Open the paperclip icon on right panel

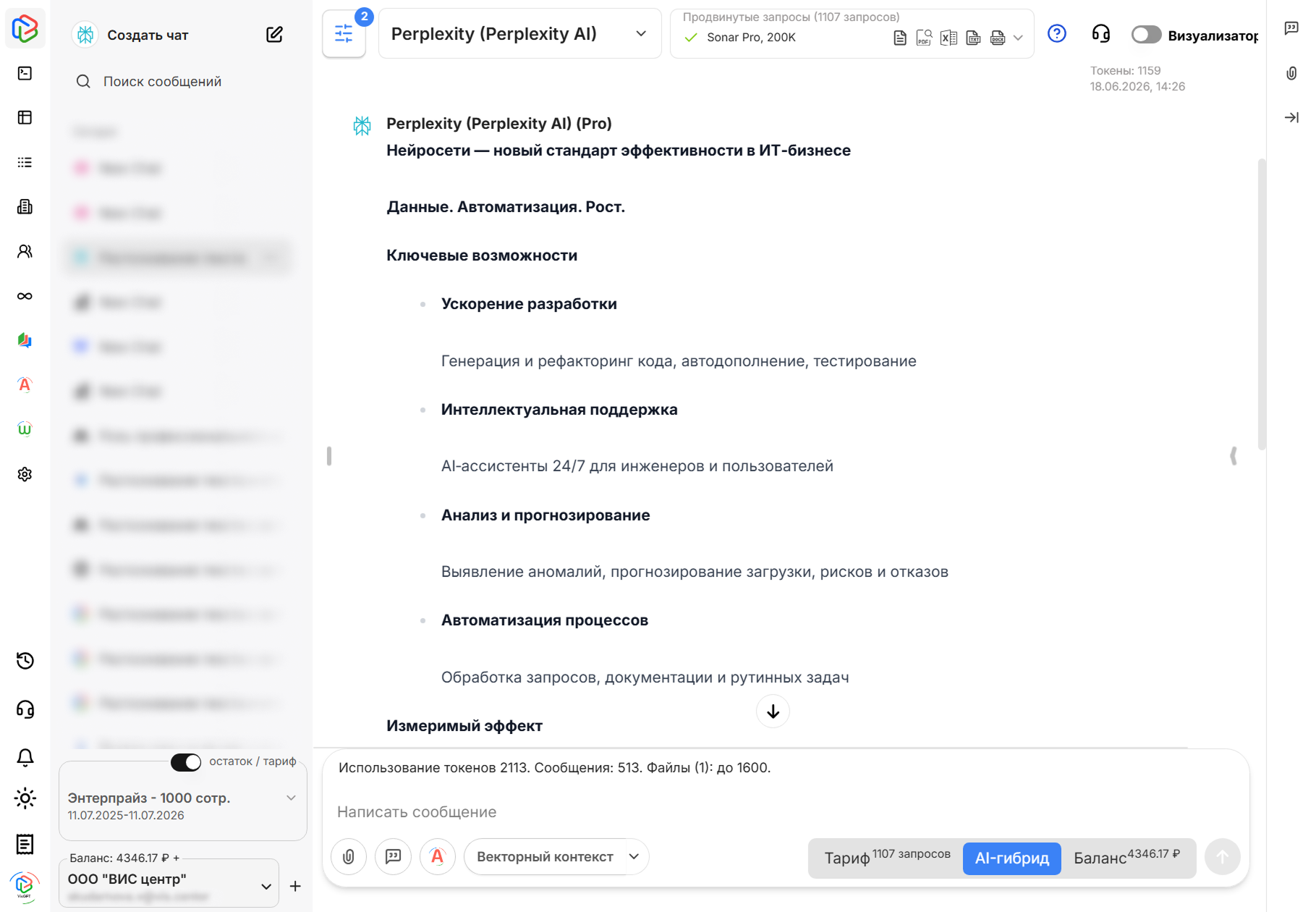1291,73
